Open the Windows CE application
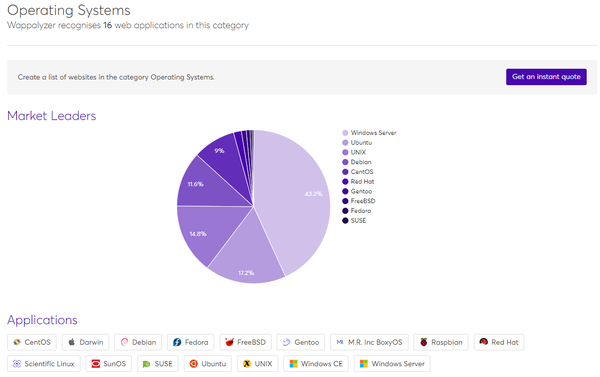Image resolution: width=600 pixels, height=377 pixels. (x=316, y=364)
